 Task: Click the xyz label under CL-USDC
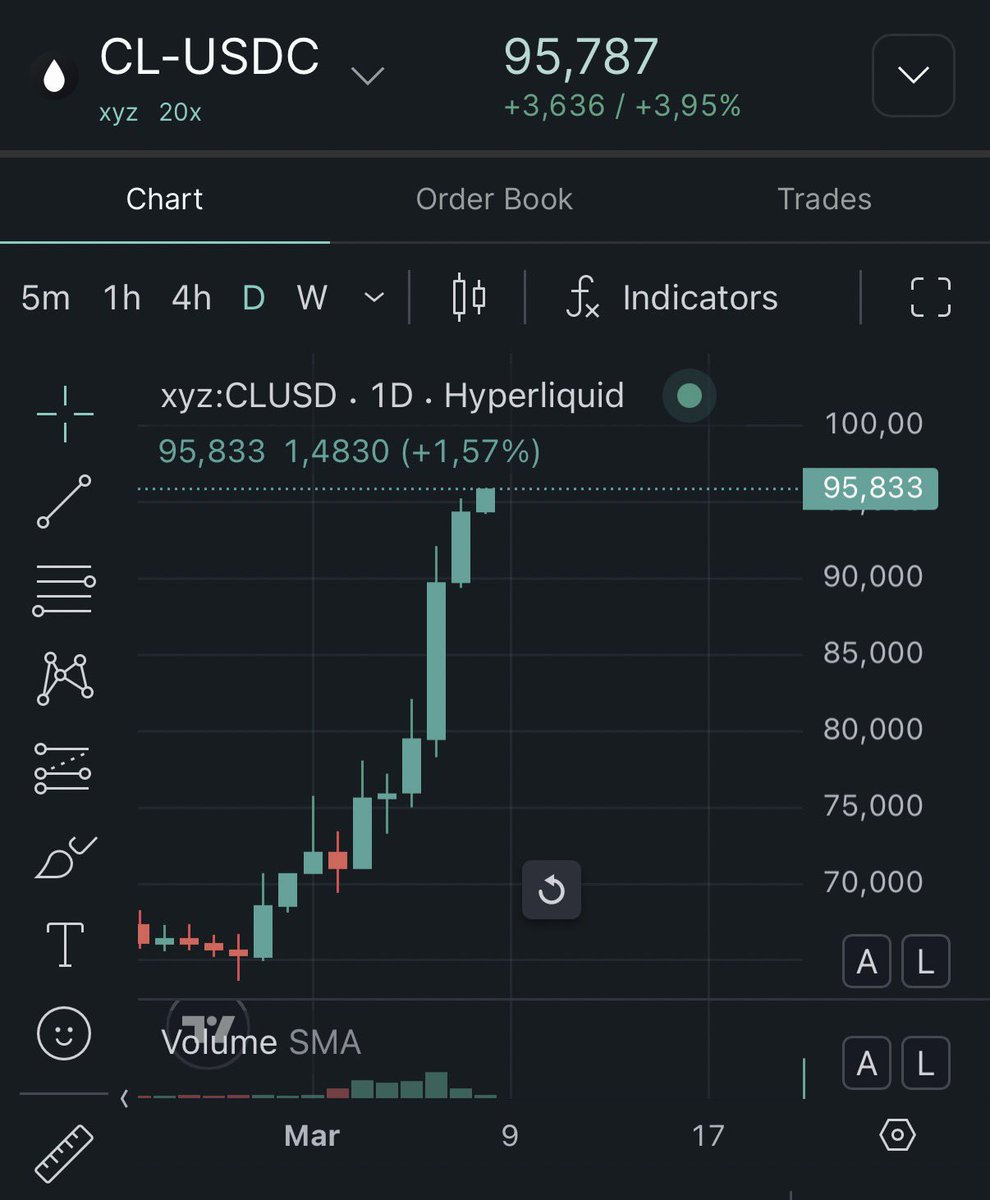tap(118, 112)
